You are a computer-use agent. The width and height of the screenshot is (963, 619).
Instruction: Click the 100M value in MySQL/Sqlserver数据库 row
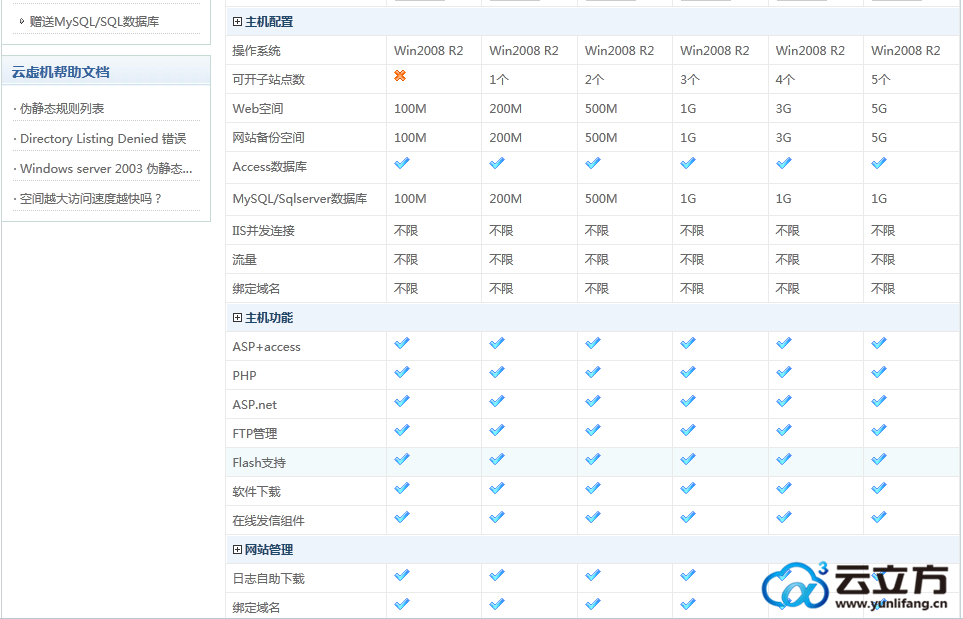point(410,198)
